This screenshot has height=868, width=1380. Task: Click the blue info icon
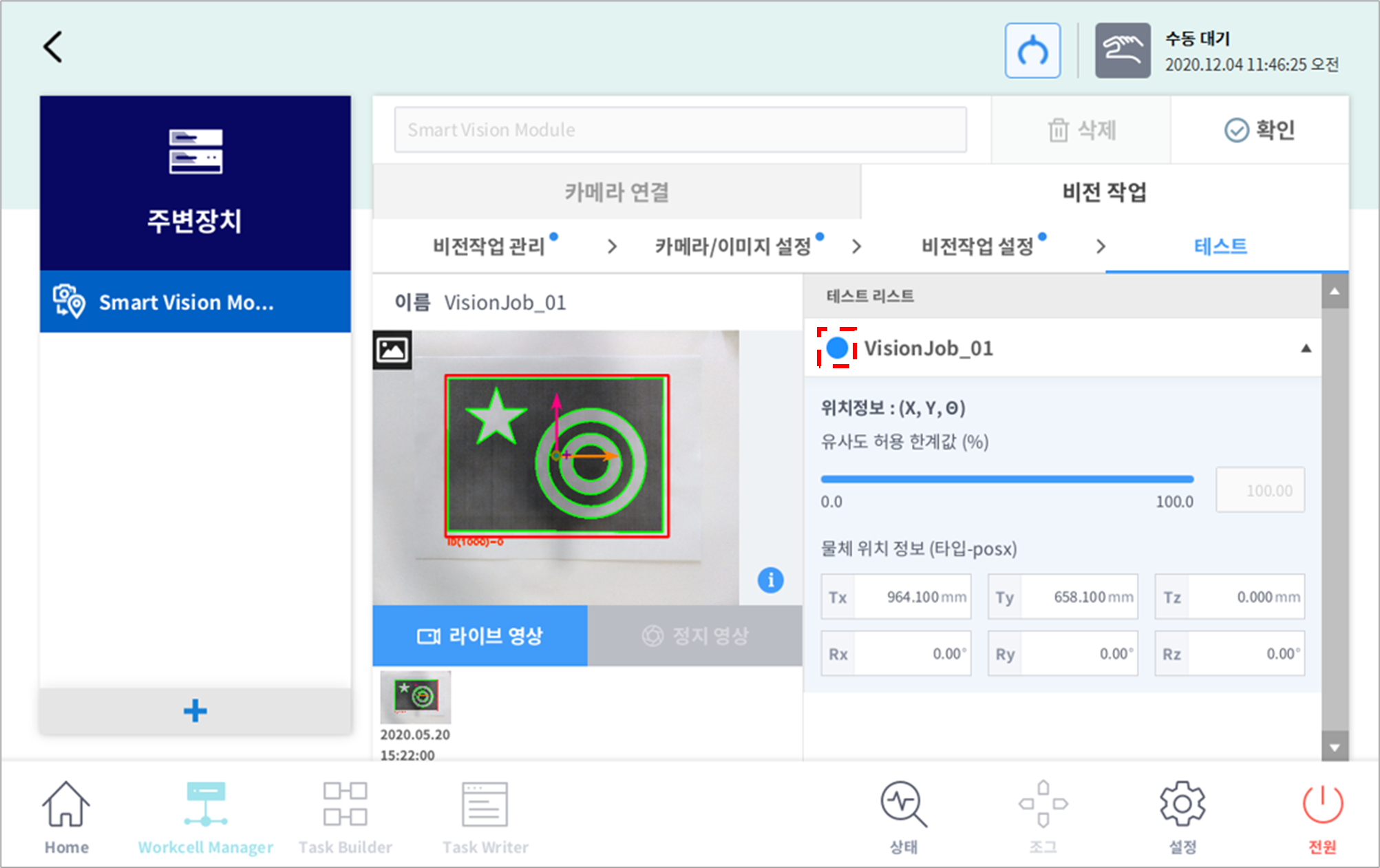(770, 580)
